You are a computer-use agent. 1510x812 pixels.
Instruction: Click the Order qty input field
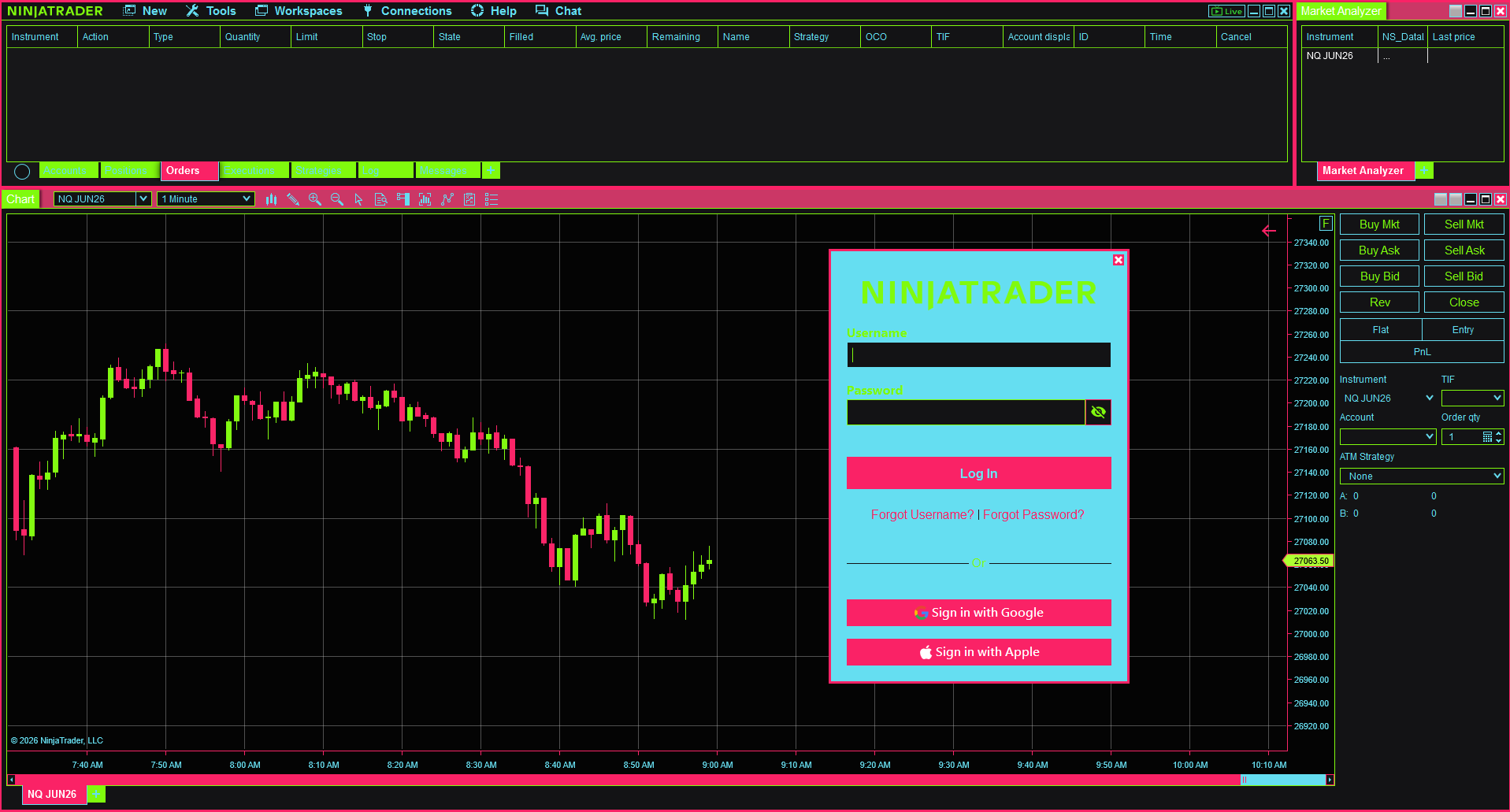tap(1462, 436)
